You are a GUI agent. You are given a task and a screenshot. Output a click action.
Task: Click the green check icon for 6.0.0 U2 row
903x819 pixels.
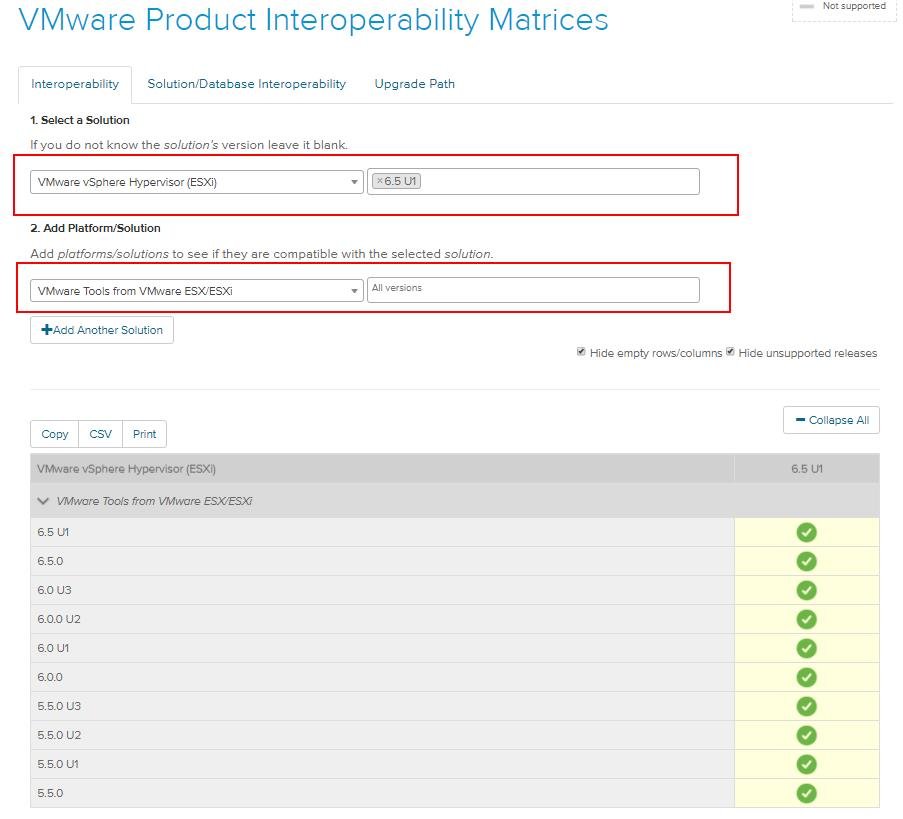point(806,619)
